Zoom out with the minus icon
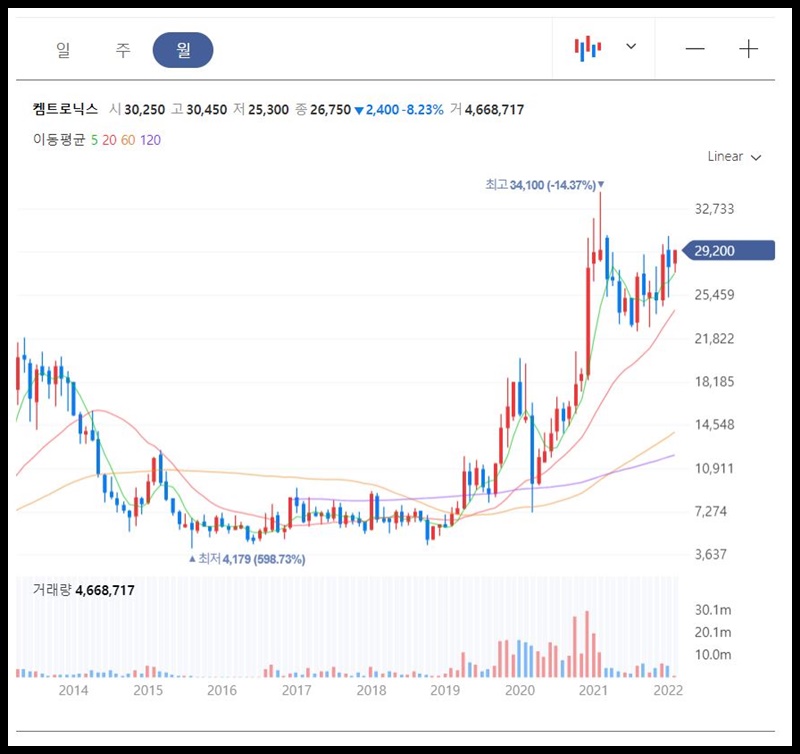This screenshot has height=754, width=800. click(x=695, y=49)
